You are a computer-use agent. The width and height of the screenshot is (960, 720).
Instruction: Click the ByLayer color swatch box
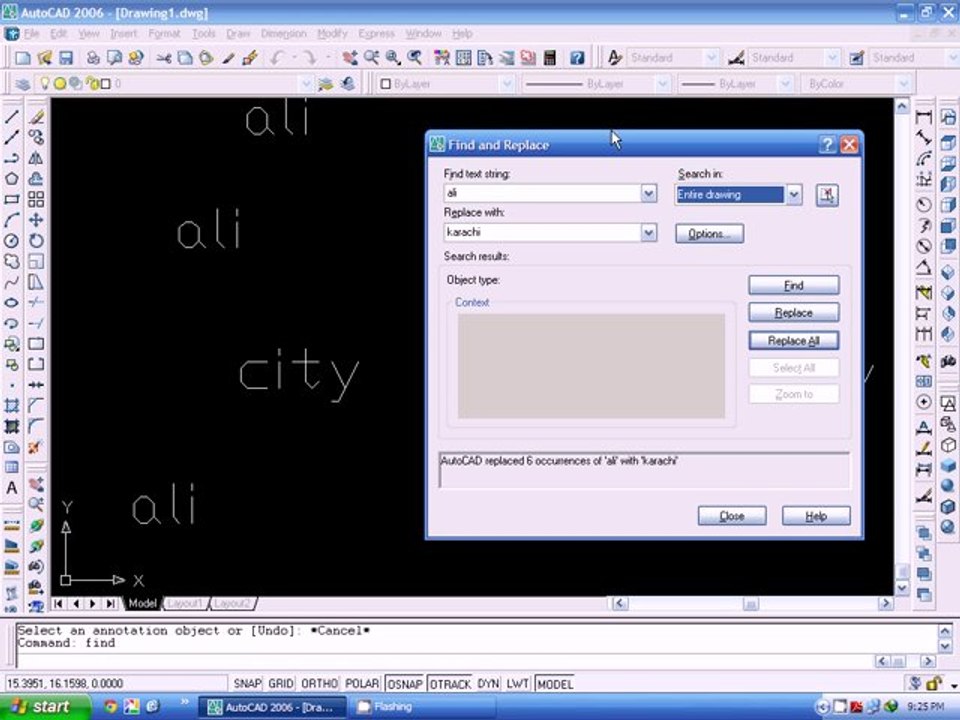pos(386,84)
